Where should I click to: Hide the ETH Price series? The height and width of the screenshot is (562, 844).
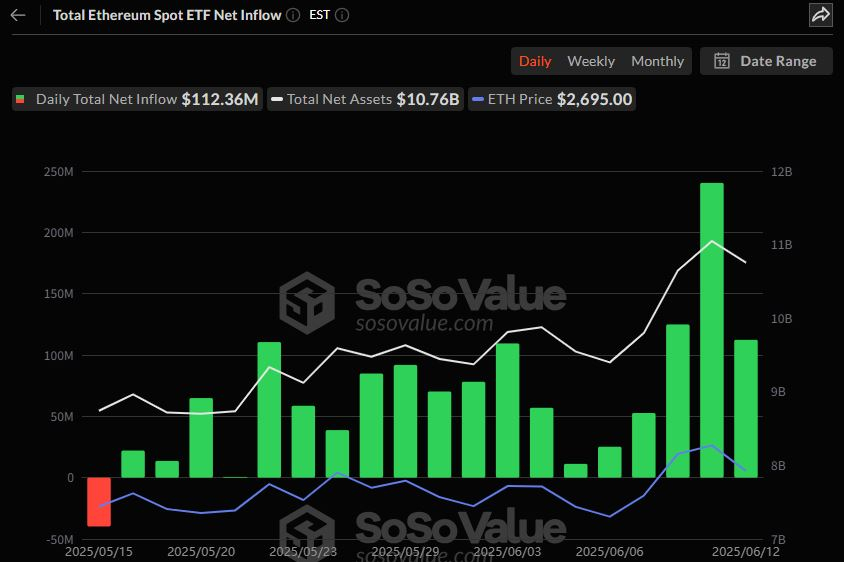coord(552,99)
